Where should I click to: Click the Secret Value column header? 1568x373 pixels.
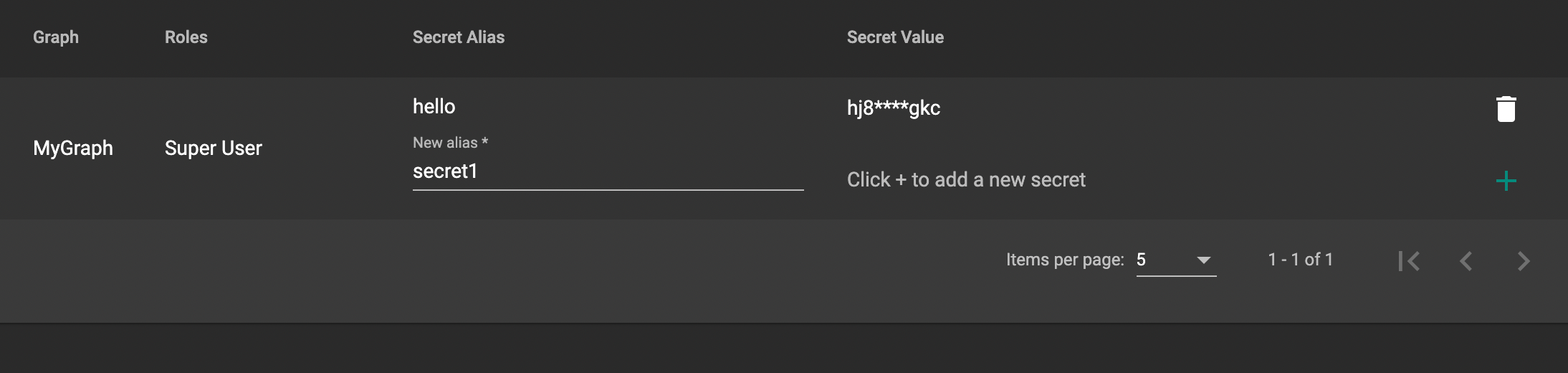click(895, 37)
